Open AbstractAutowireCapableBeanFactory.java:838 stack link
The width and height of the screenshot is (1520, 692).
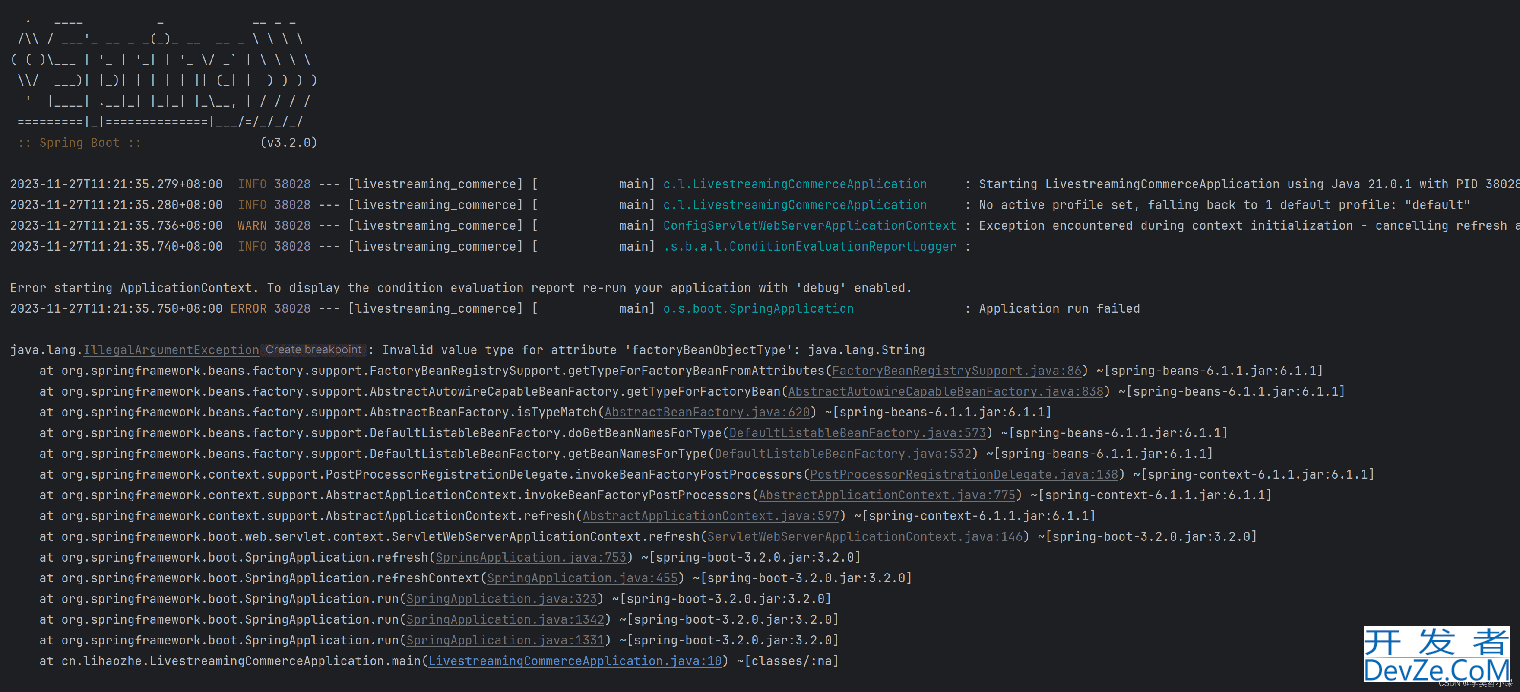click(x=946, y=392)
